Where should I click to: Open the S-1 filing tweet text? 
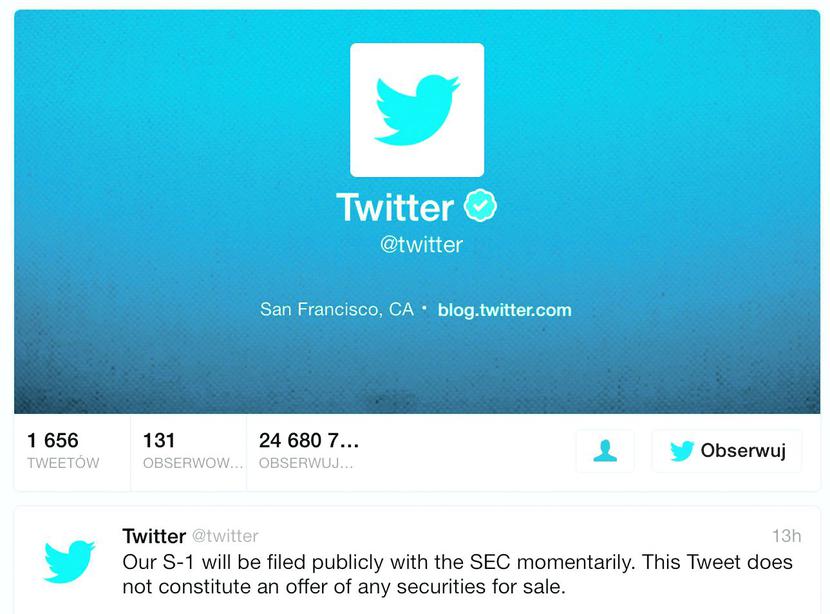(457, 574)
